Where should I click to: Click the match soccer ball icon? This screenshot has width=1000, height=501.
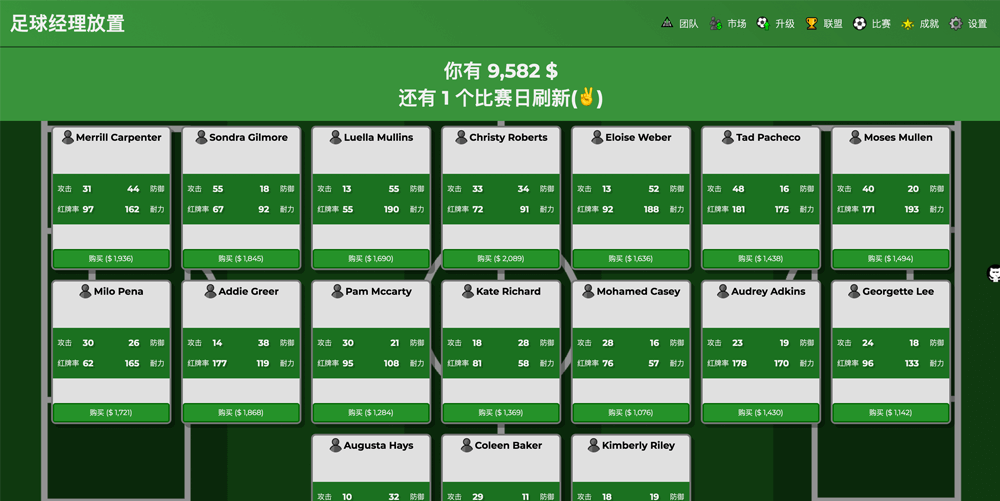(x=860, y=24)
